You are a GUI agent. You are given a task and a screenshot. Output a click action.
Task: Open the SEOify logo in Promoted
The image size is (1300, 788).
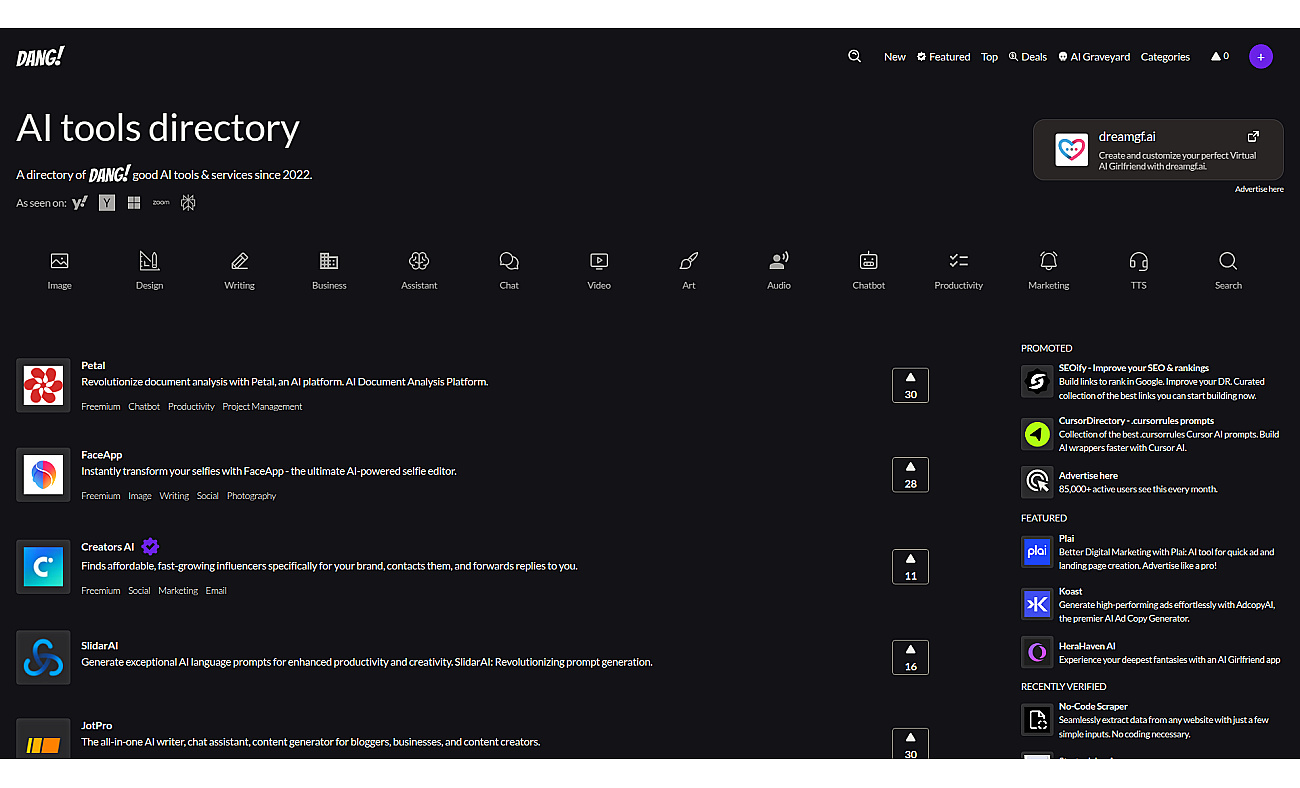click(1037, 381)
